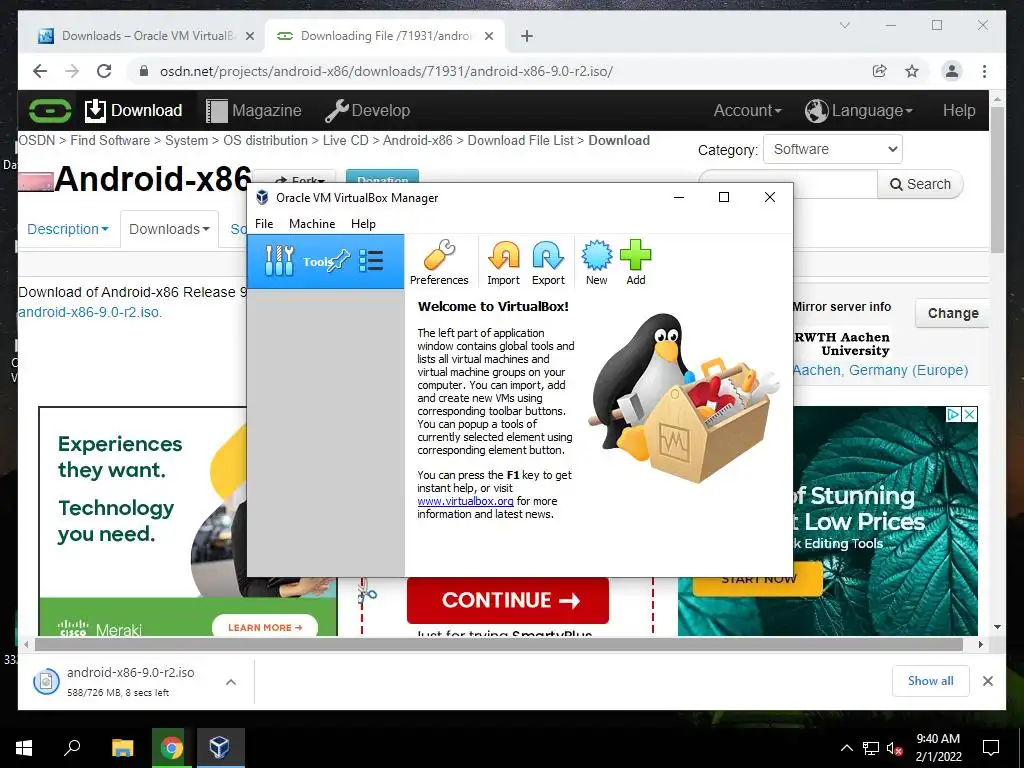This screenshot has width=1024, height=768.
Task: Click OS distribution breadcrumb link
Action: coord(265,140)
